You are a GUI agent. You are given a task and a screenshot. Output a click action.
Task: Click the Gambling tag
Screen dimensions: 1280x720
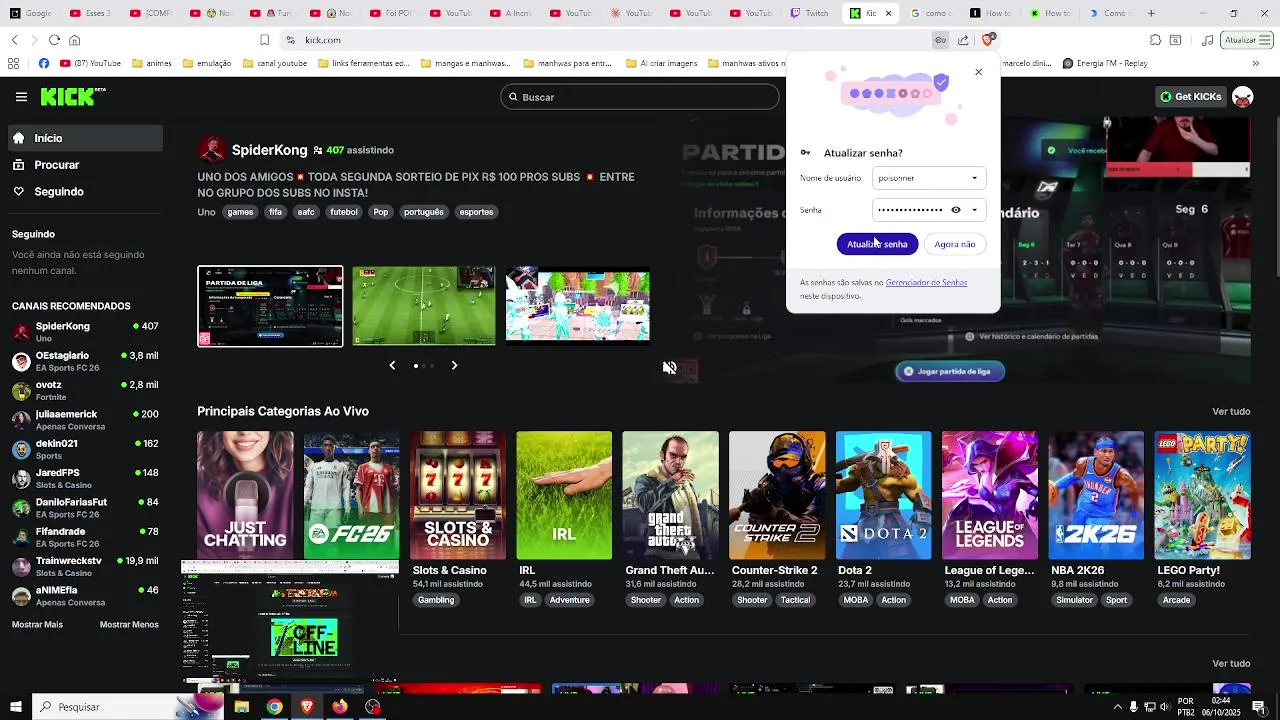[436, 600]
